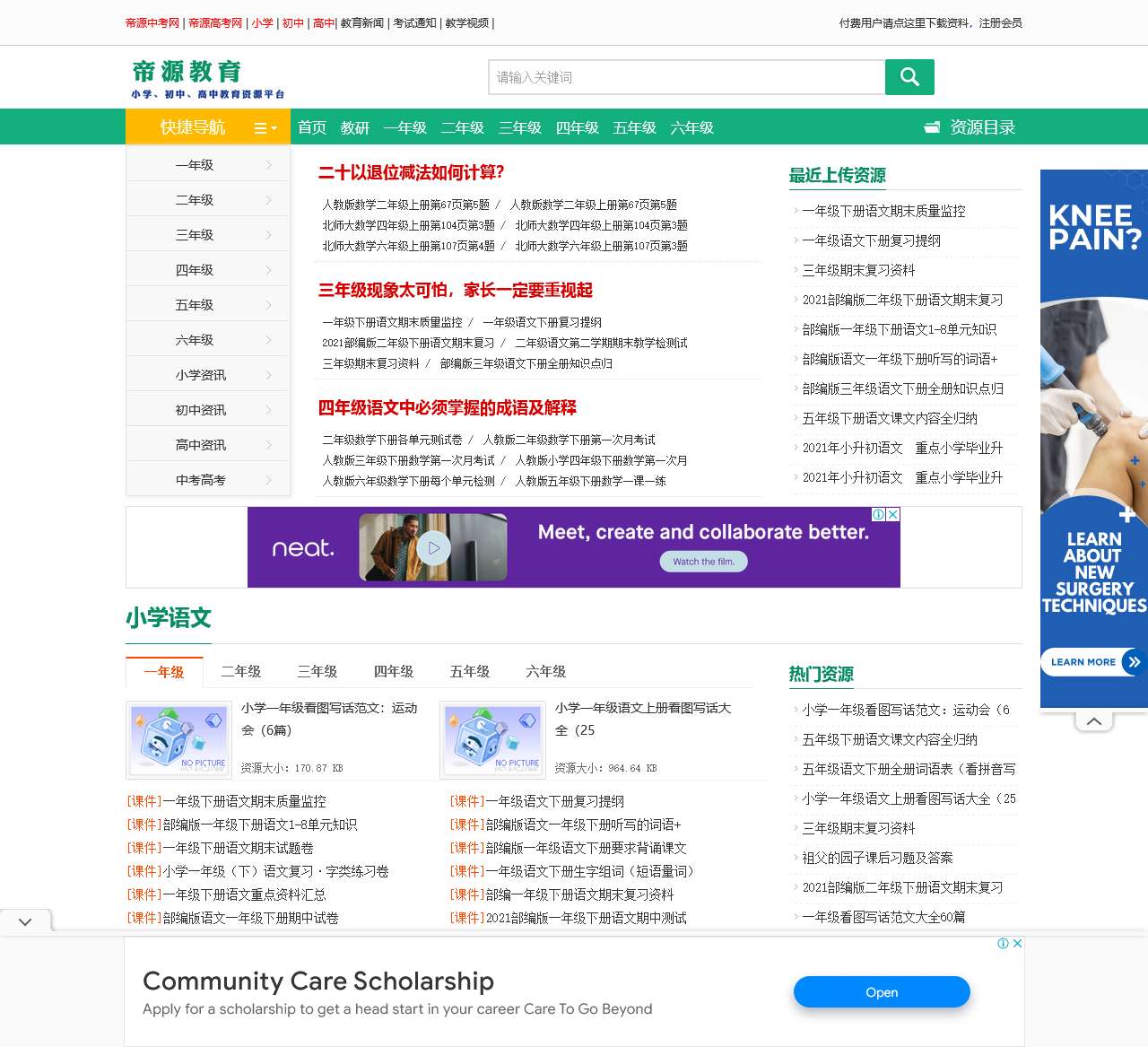Image resolution: width=1148 pixels, height=1047 pixels.
Task: Open the neat. ad info icon
Action: pos(879,514)
